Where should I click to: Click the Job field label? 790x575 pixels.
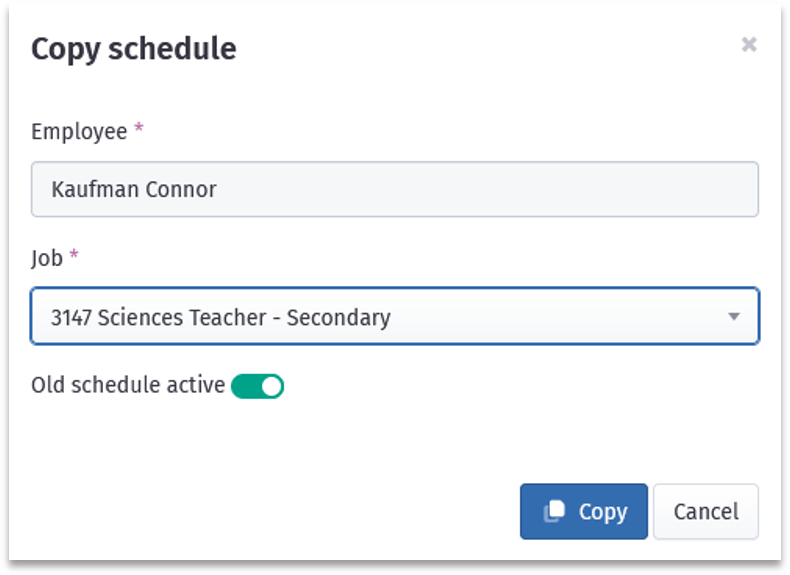tap(47, 258)
